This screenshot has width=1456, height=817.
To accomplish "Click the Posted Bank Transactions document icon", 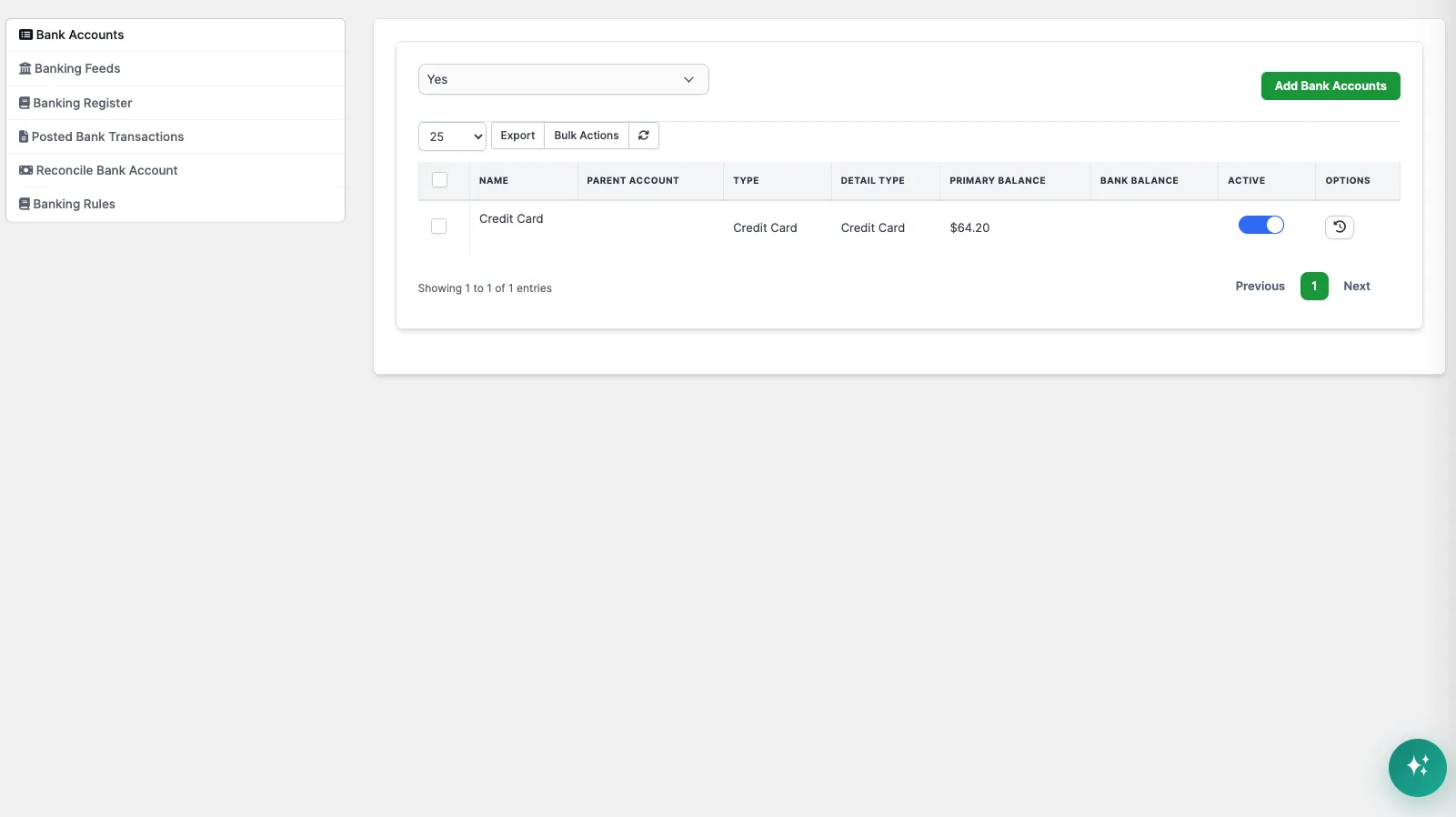I will (24, 136).
